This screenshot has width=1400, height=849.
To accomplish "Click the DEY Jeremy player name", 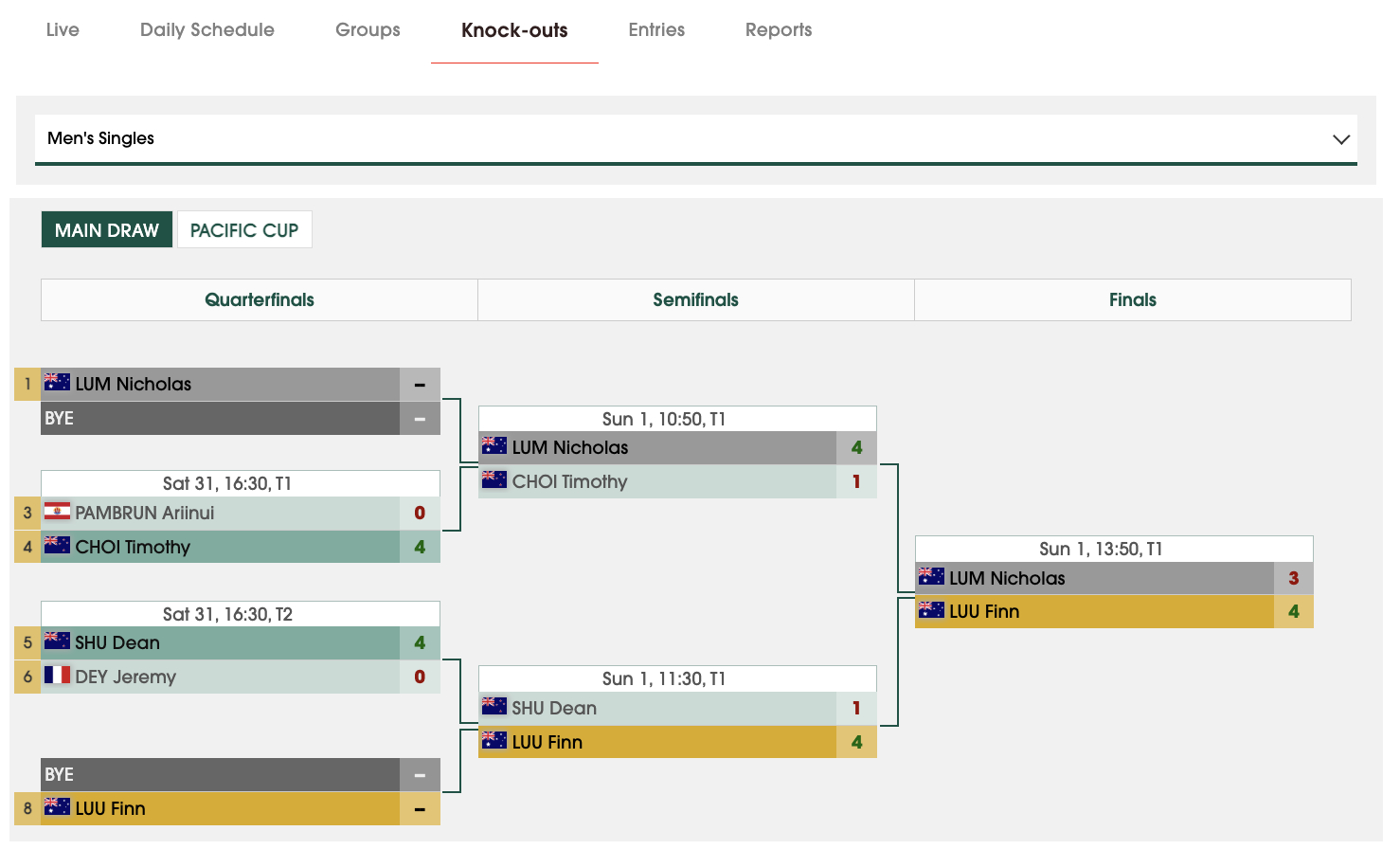I will (x=126, y=677).
